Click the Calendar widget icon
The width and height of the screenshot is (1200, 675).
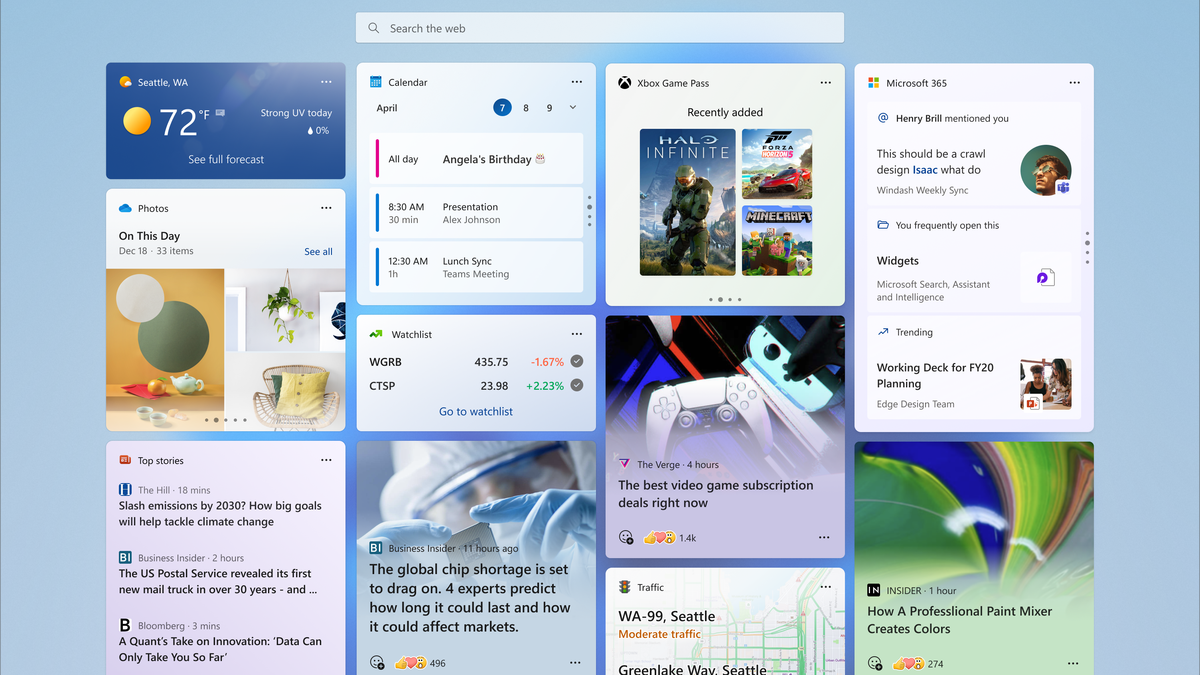(x=376, y=82)
